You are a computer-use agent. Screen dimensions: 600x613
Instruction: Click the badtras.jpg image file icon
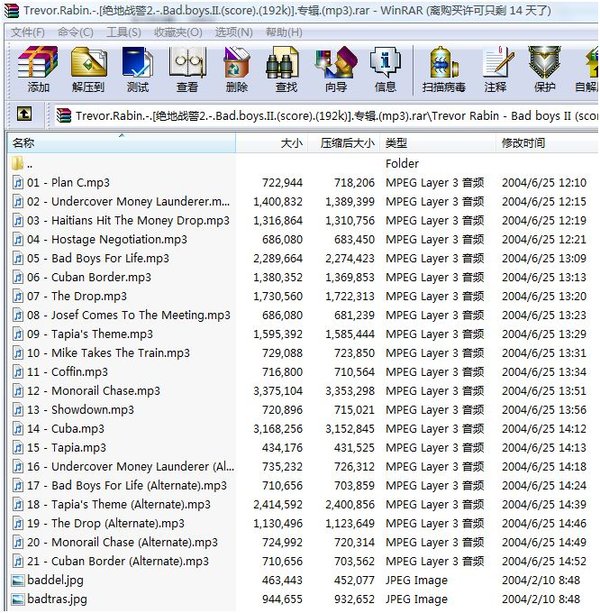[18, 599]
